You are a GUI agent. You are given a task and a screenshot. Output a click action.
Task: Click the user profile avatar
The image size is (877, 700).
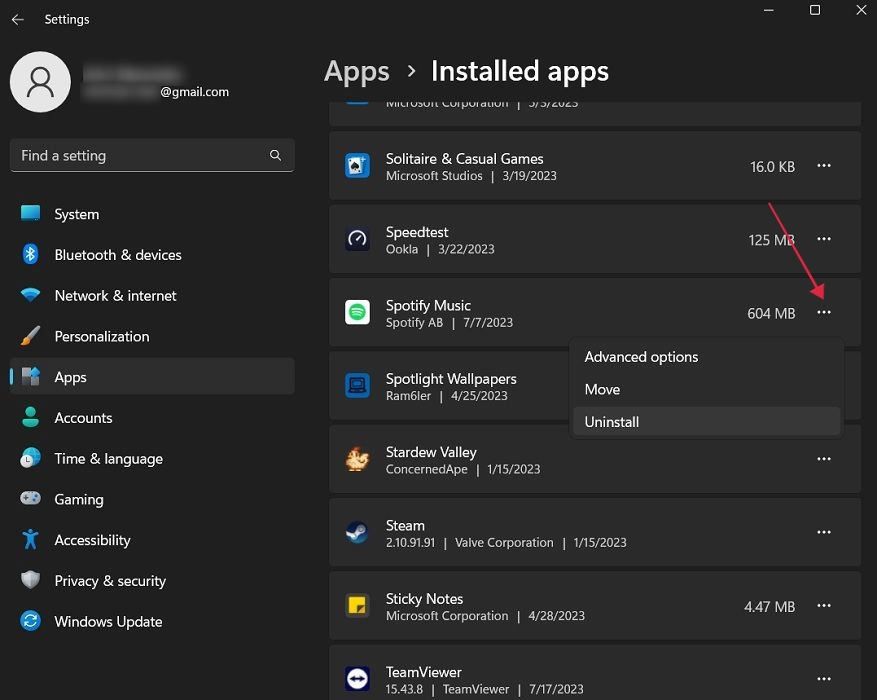coord(40,82)
